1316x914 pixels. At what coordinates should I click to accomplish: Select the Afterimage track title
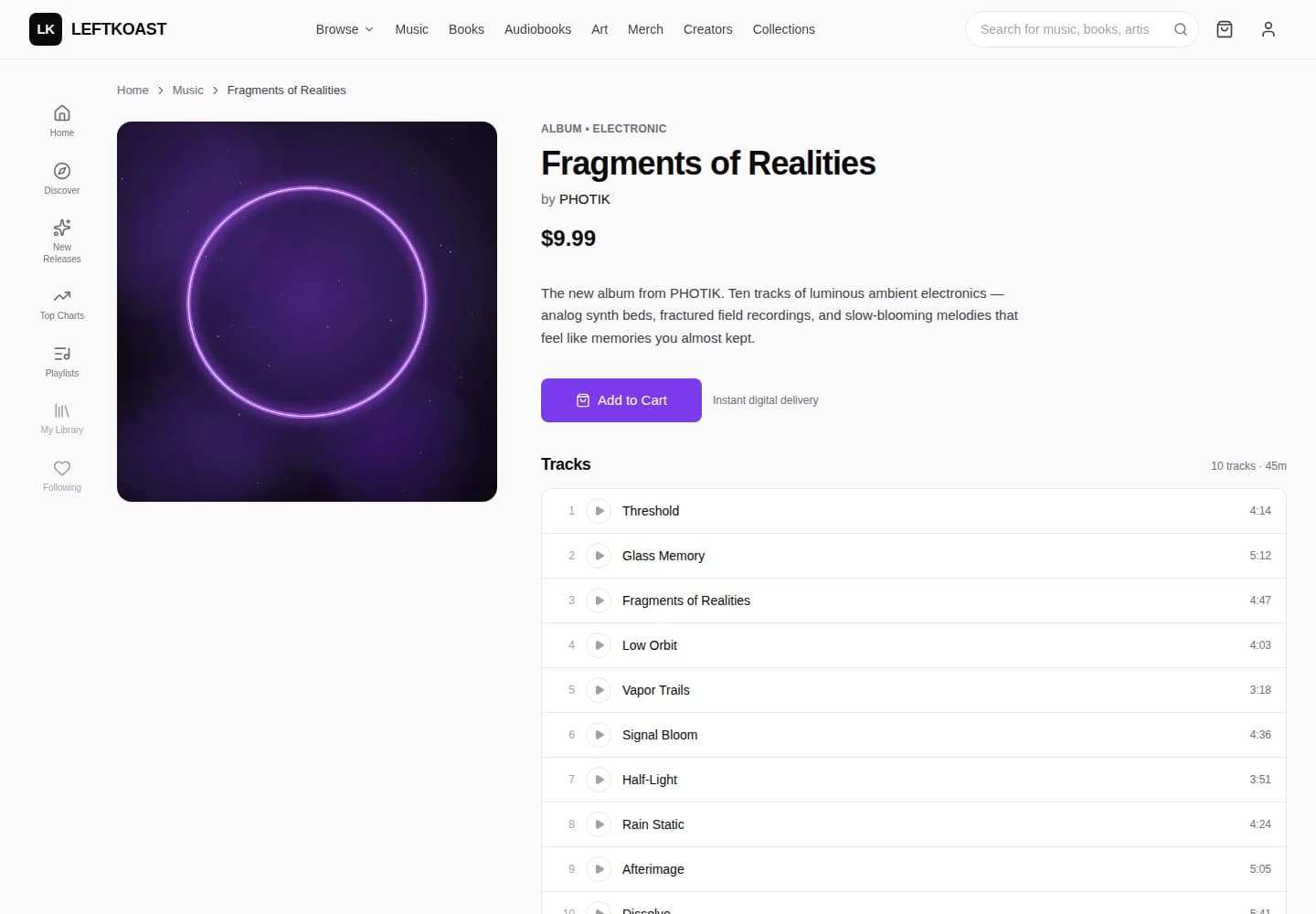[x=653, y=869]
